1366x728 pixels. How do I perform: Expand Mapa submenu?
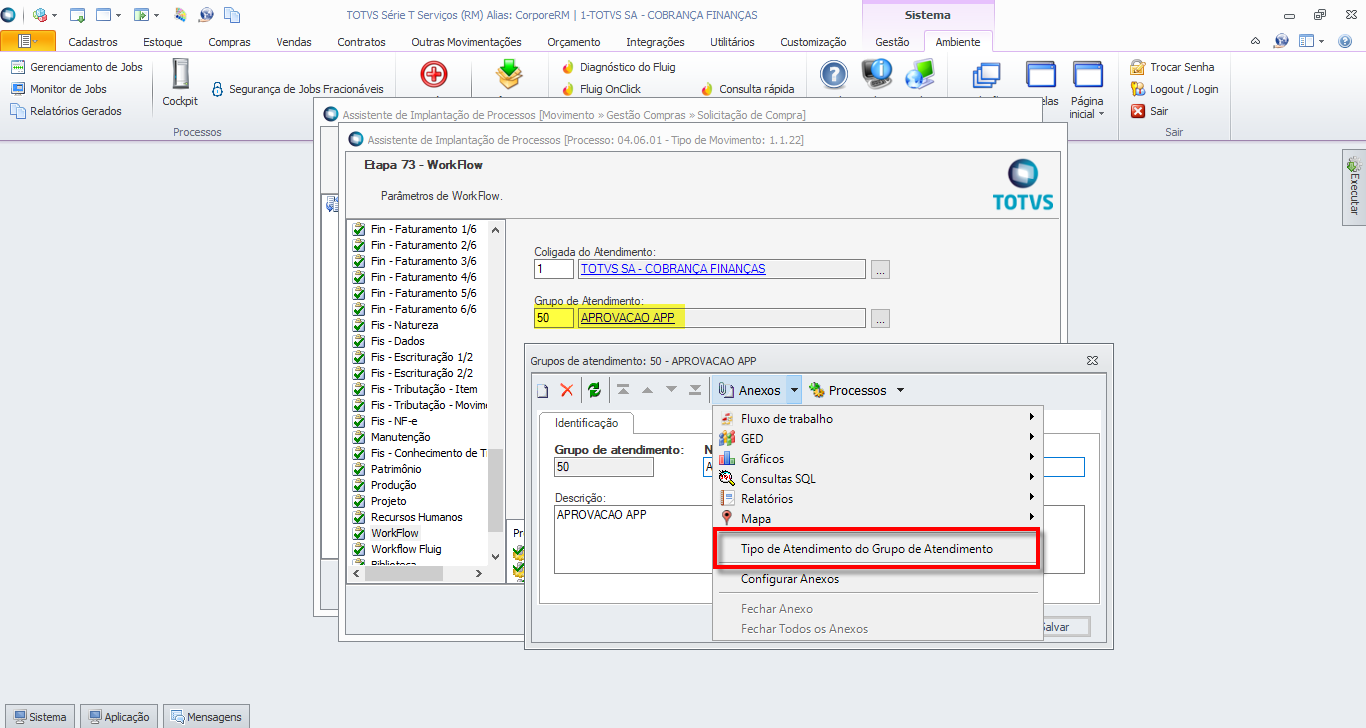[x=877, y=518]
